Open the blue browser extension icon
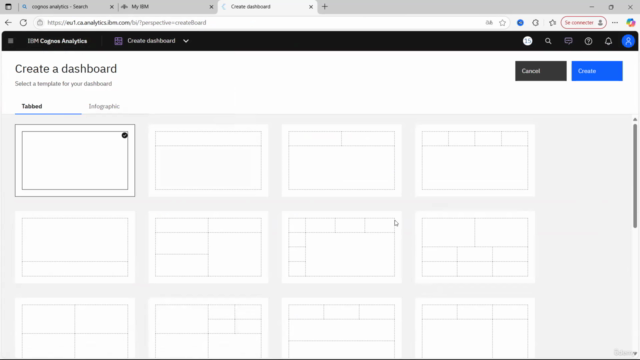Screen dimensions: 640x360 tap(520, 22)
